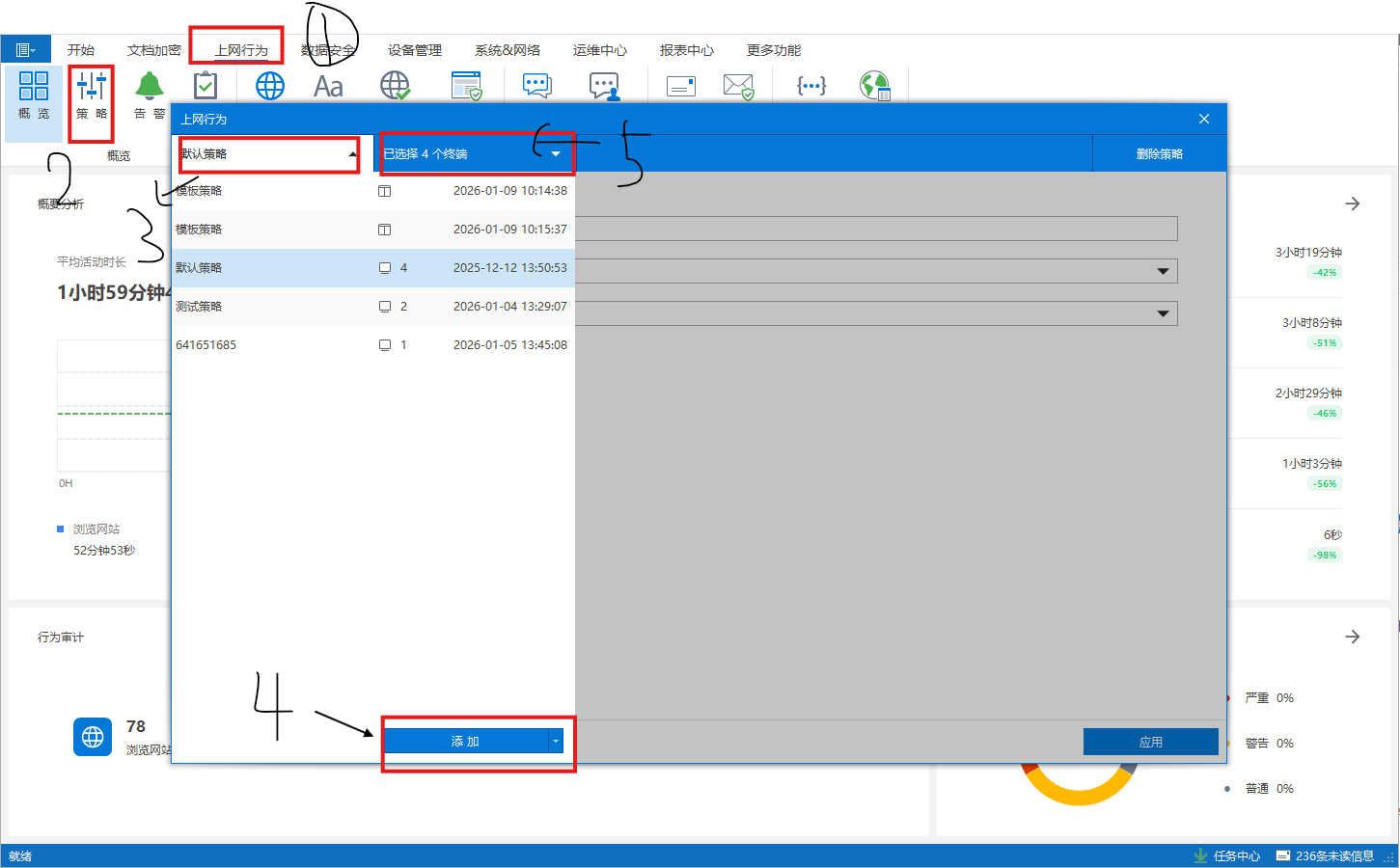Click the arrow beside the 添加 button
Image resolution: width=1400 pixels, height=868 pixels.
point(556,741)
